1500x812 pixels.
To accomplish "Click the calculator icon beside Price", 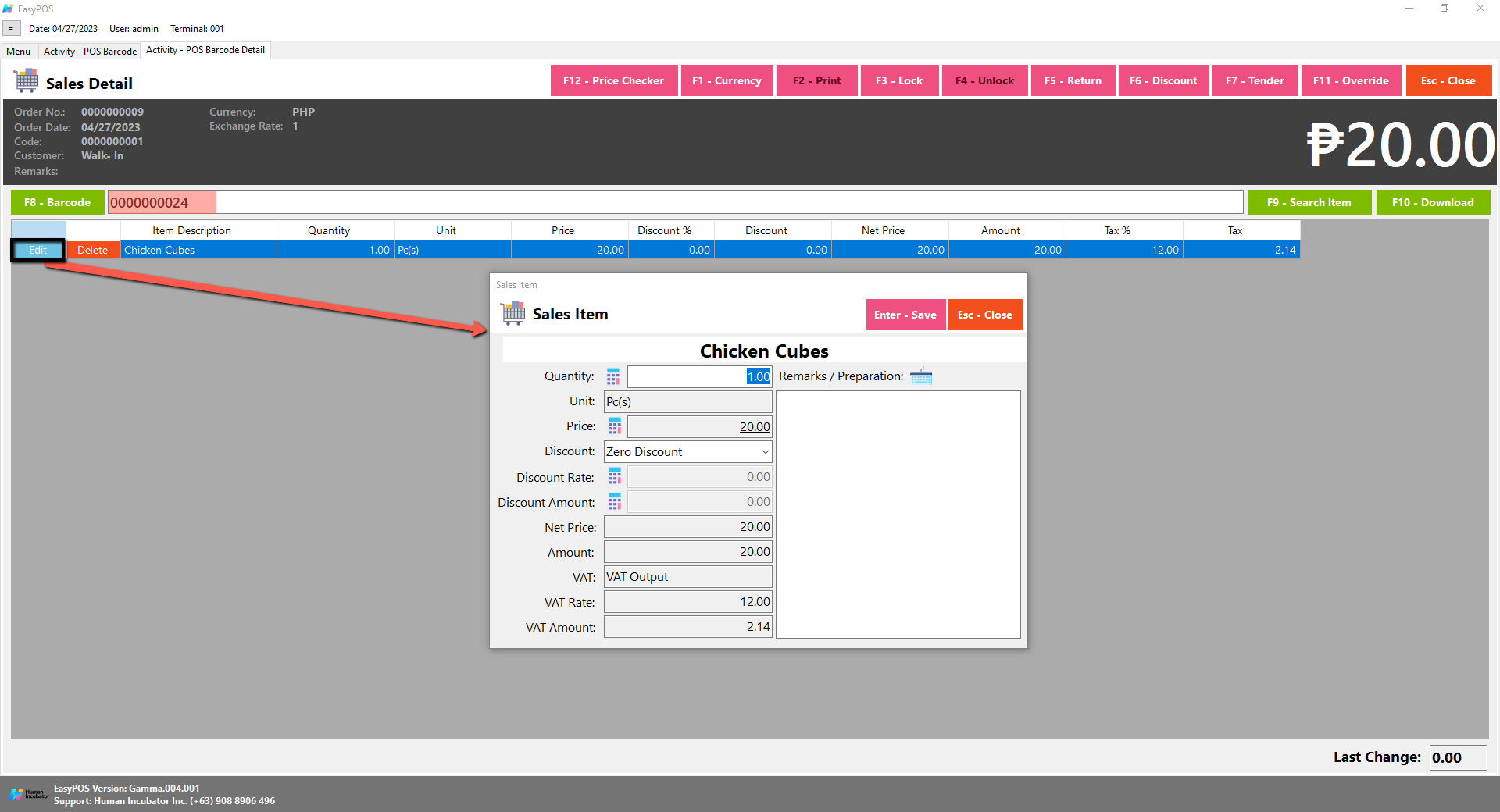I will coord(615,426).
